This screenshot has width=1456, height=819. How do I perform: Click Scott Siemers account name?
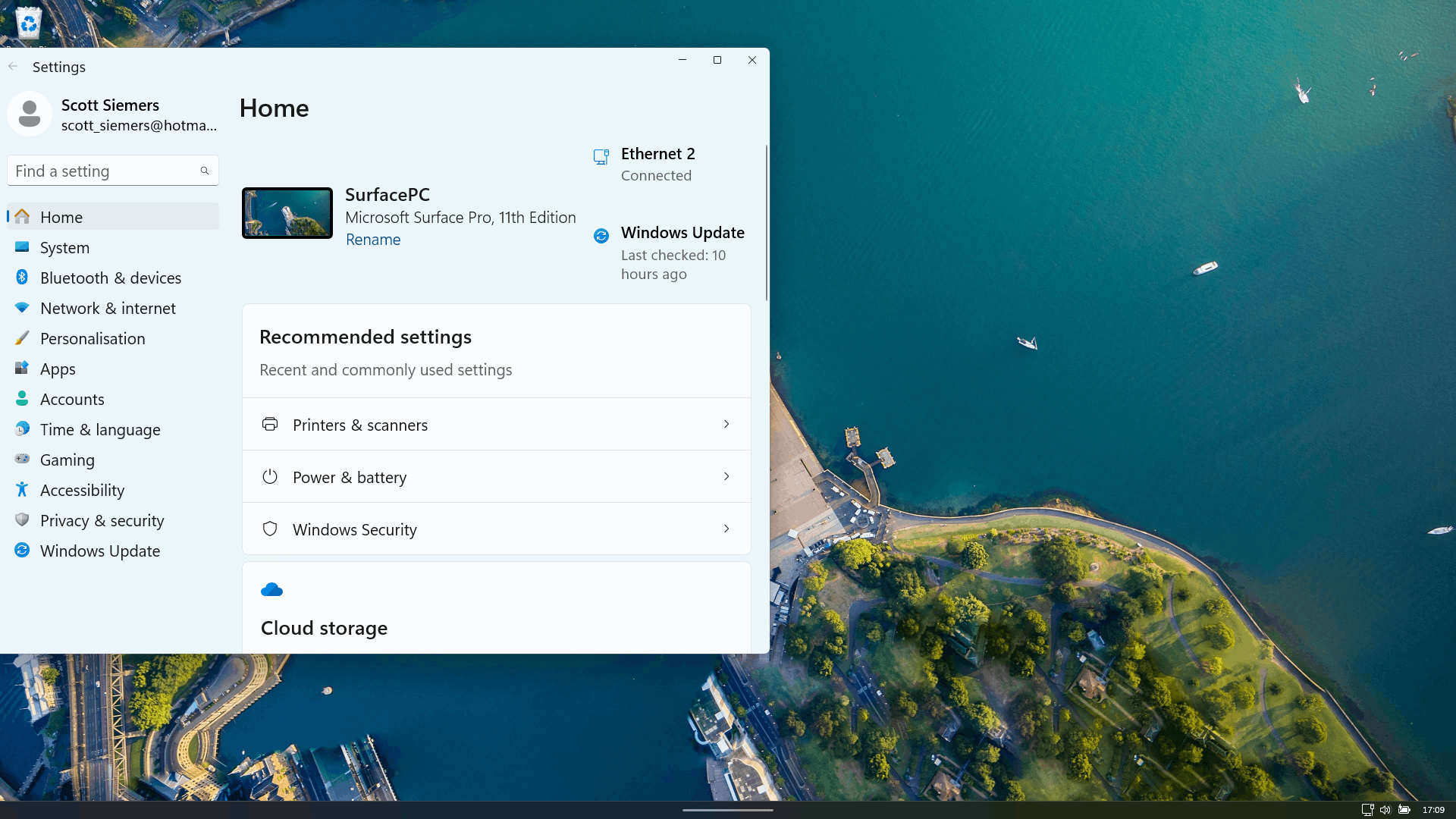click(x=110, y=105)
